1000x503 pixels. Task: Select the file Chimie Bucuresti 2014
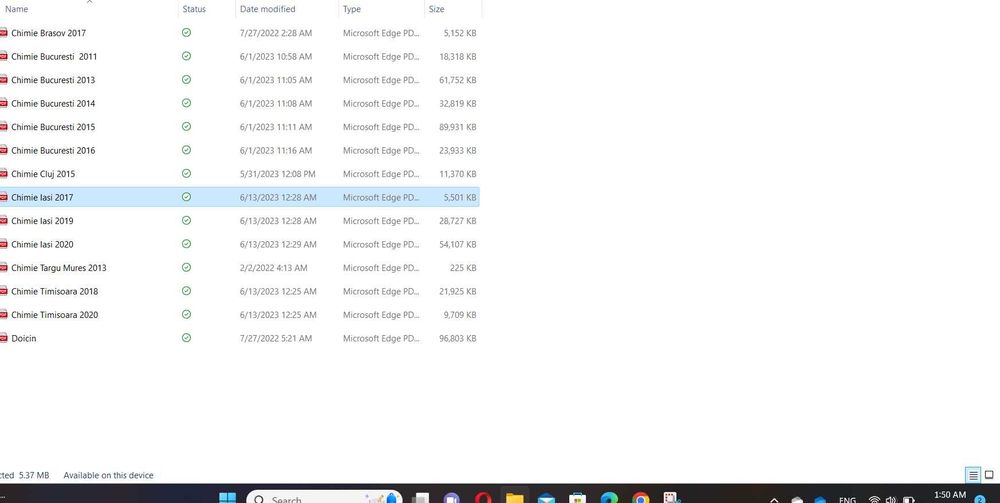(x=53, y=103)
